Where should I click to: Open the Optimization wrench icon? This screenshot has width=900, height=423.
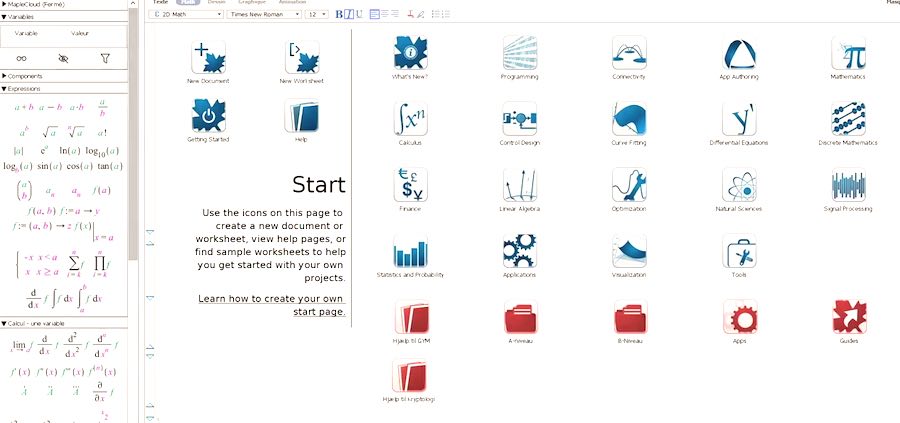point(629,185)
